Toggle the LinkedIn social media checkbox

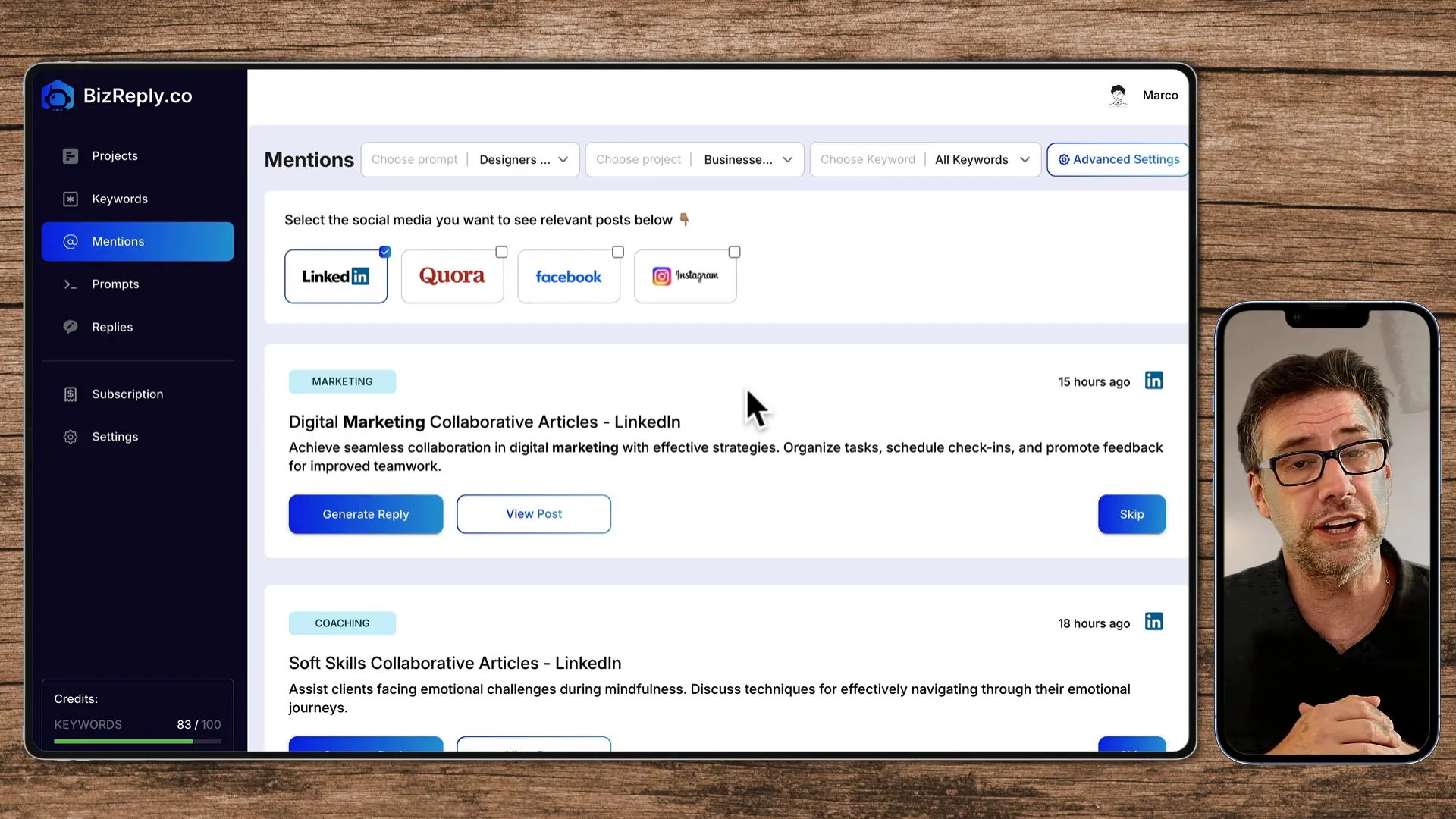click(x=385, y=252)
